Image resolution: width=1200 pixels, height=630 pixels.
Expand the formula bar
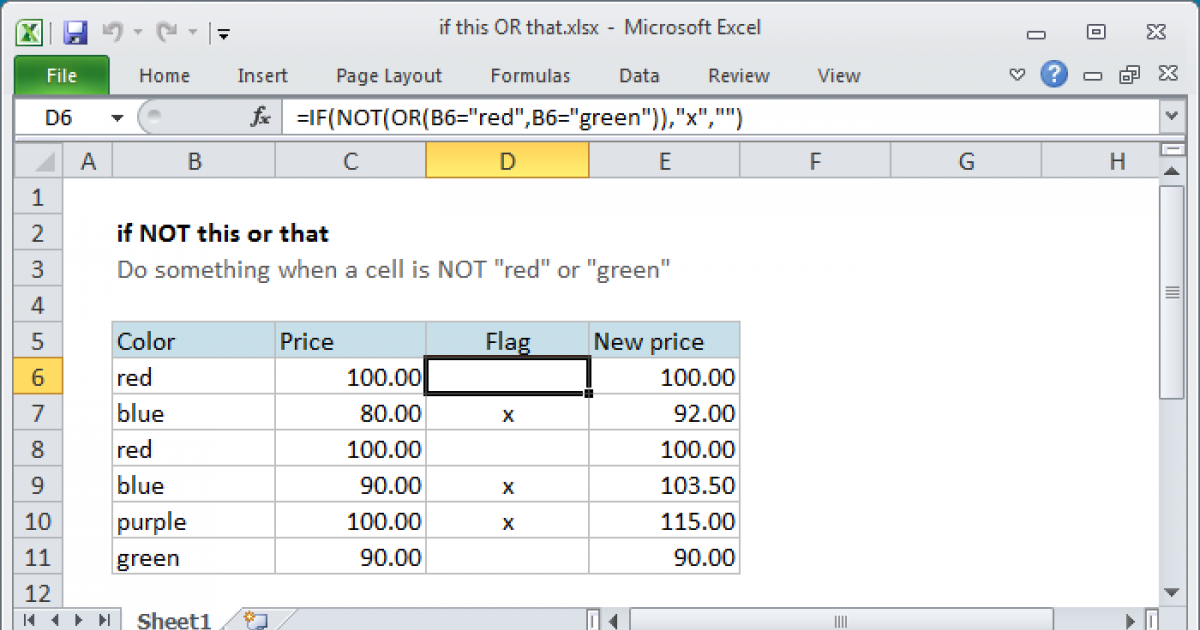pyautogui.click(x=1172, y=117)
